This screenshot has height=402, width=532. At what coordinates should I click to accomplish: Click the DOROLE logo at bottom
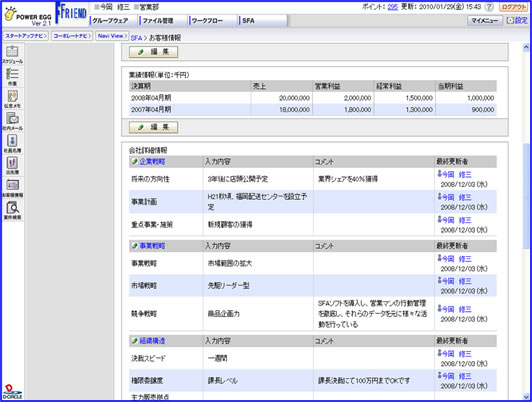tap(13, 392)
